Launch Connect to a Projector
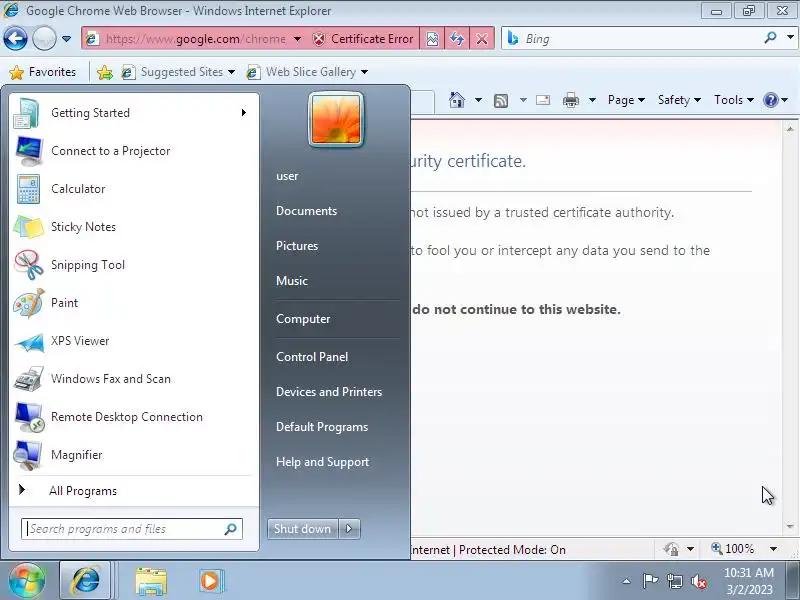This screenshot has height=600, width=800. pyautogui.click(x=134, y=151)
